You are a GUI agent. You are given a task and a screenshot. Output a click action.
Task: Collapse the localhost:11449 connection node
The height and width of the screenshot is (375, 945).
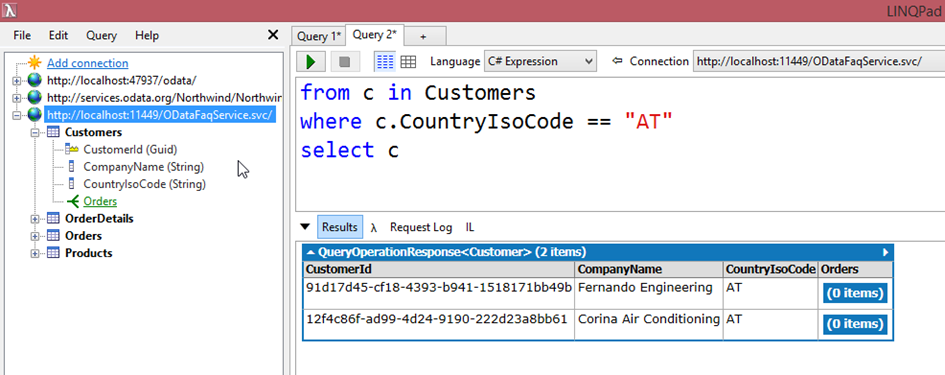point(17,115)
